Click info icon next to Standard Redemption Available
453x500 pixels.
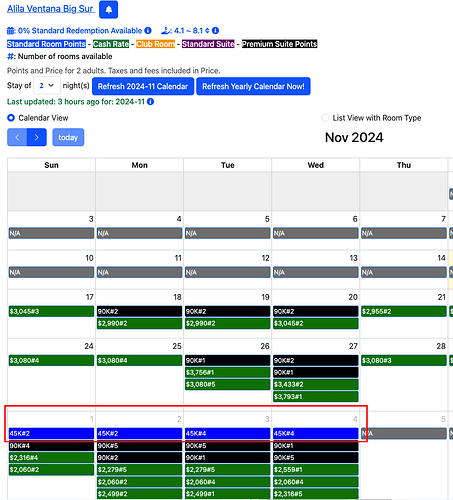point(148,31)
